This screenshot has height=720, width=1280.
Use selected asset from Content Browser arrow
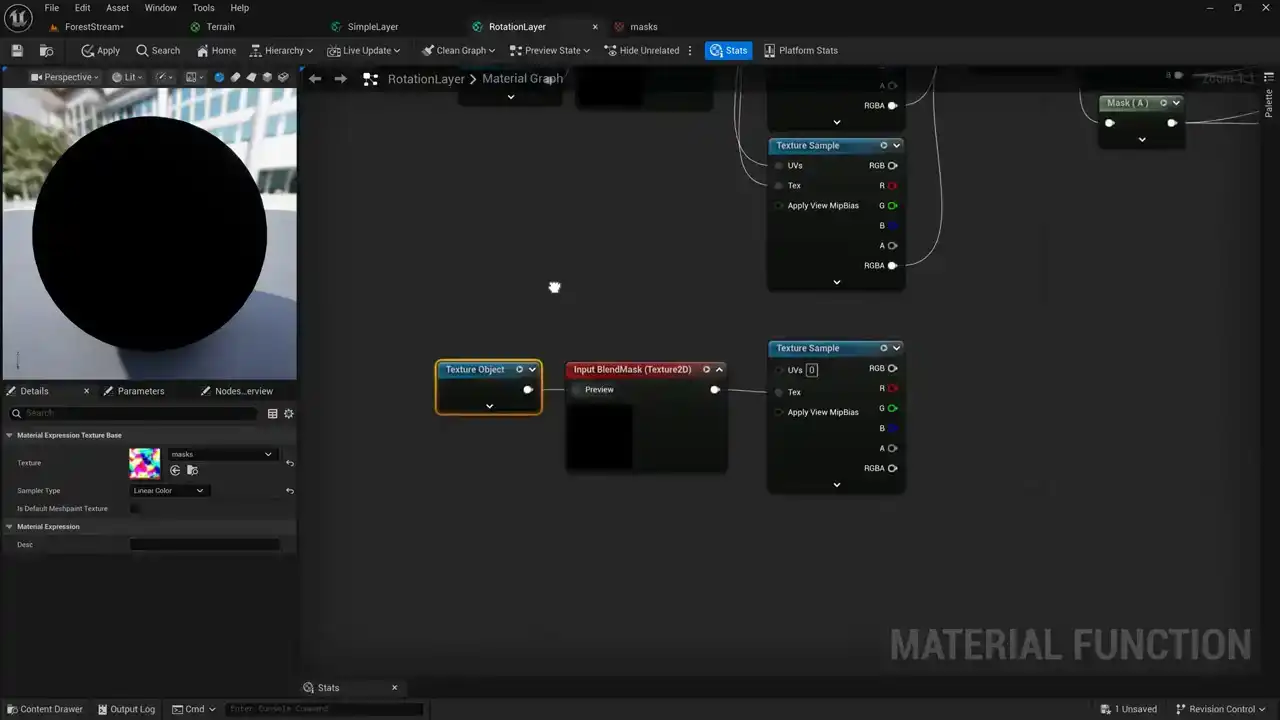pos(175,470)
